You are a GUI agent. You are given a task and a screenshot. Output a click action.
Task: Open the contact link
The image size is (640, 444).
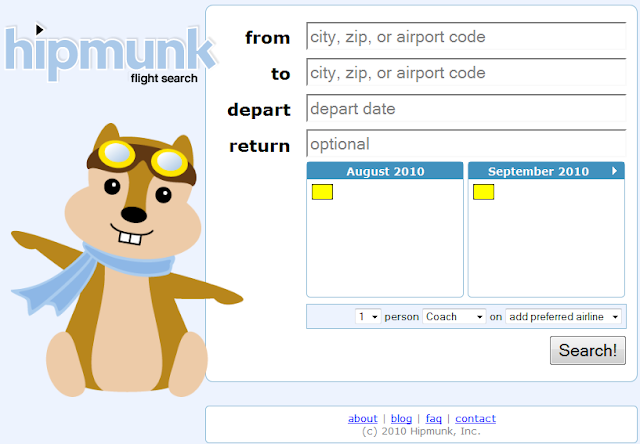pos(476,418)
